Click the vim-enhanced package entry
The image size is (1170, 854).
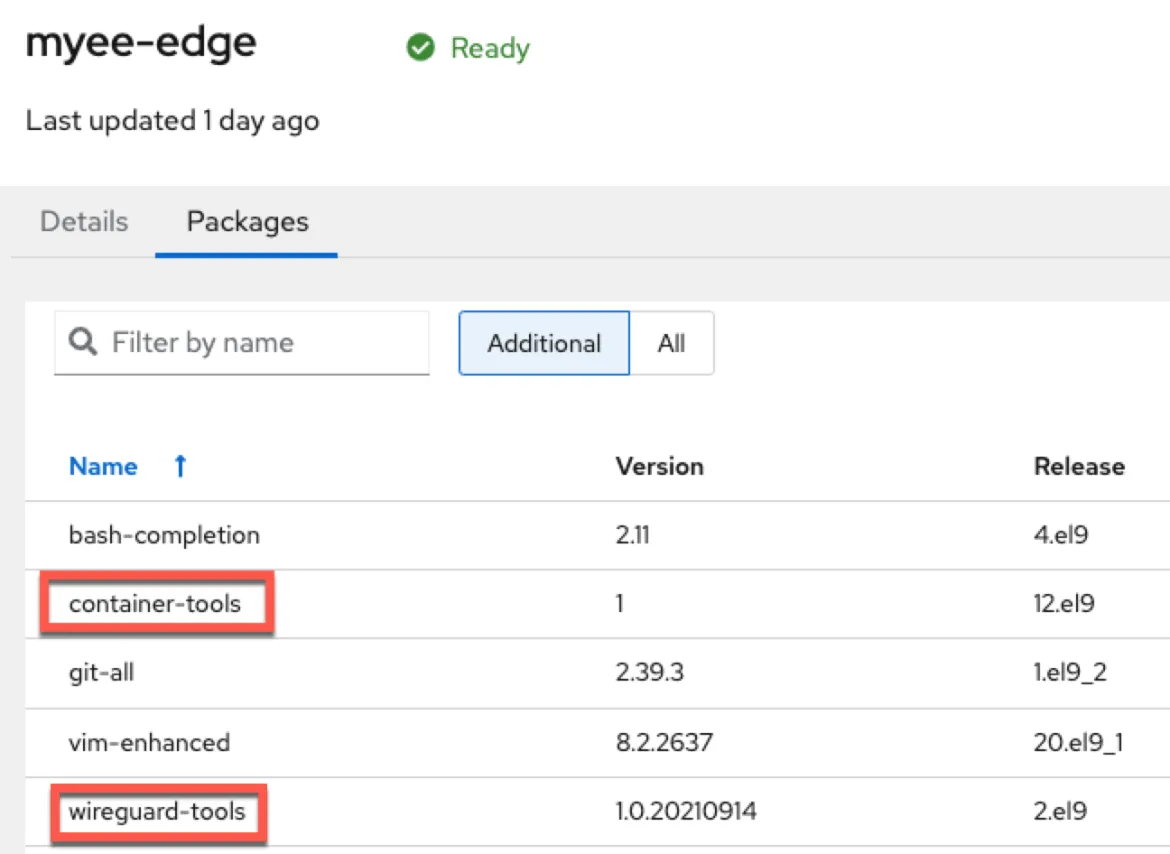tap(149, 743)
